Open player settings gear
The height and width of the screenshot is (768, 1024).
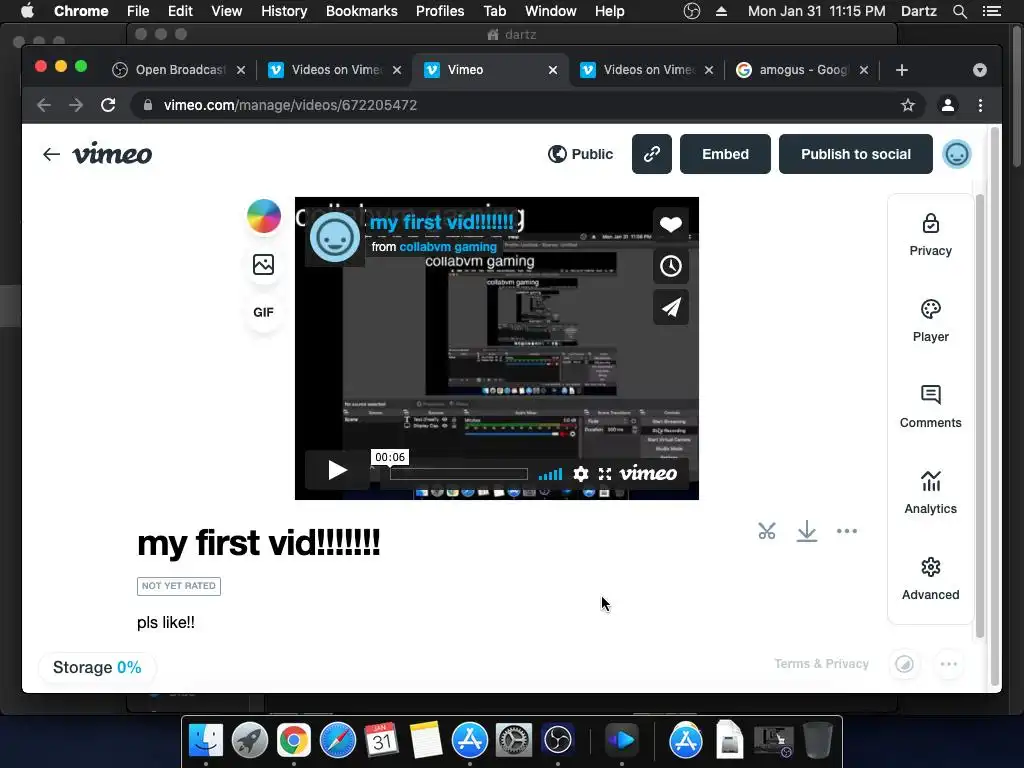pyautogui.click(x=581, y=473)
